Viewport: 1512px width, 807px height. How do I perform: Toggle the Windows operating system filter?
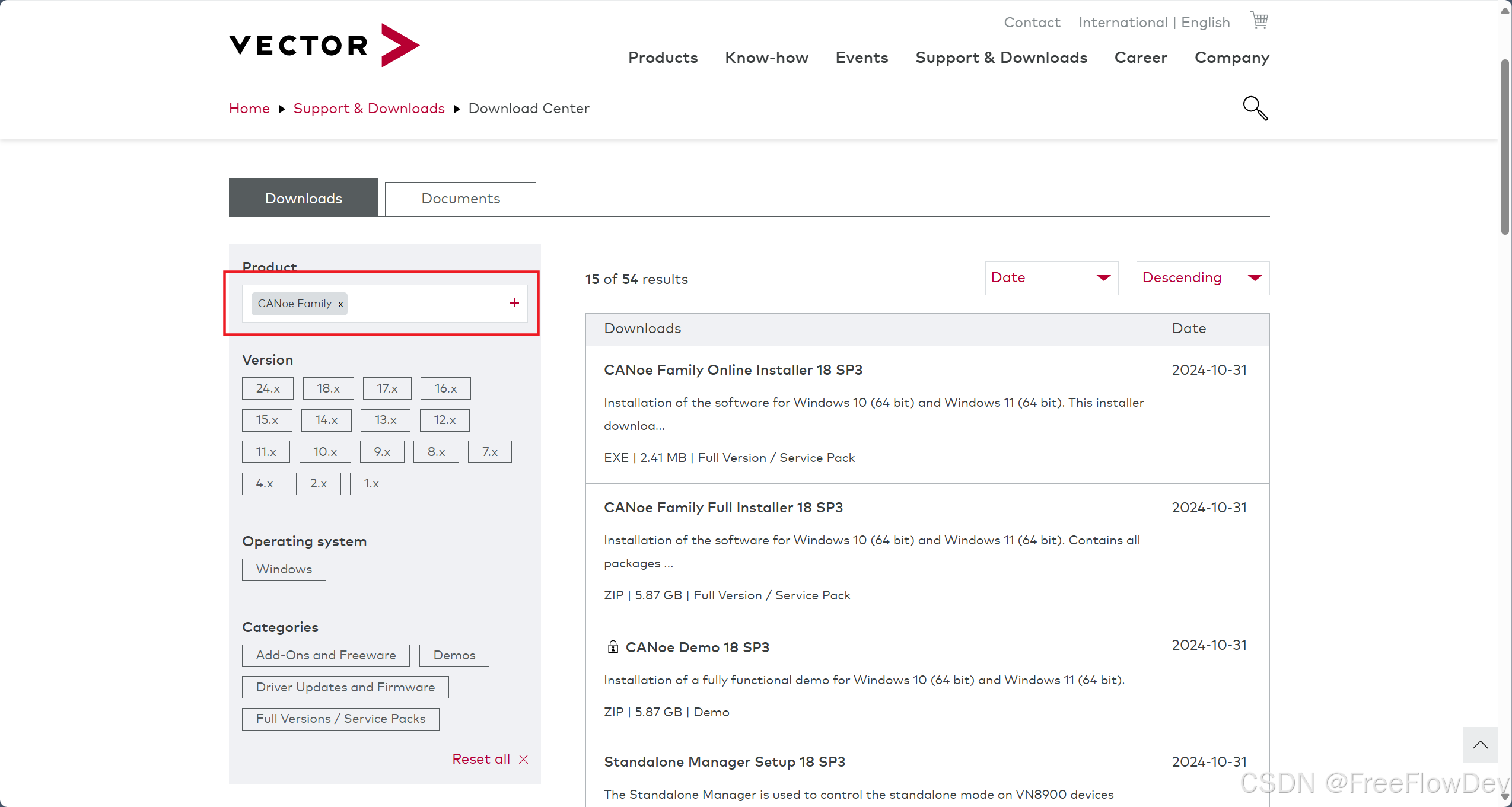[x=284, y=569]
